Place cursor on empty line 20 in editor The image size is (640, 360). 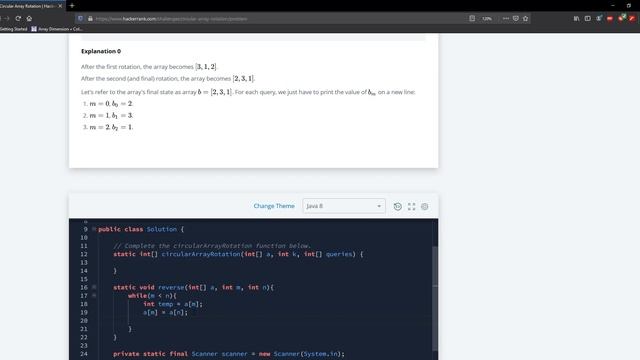pyautogui.click(x=265, y=320)
